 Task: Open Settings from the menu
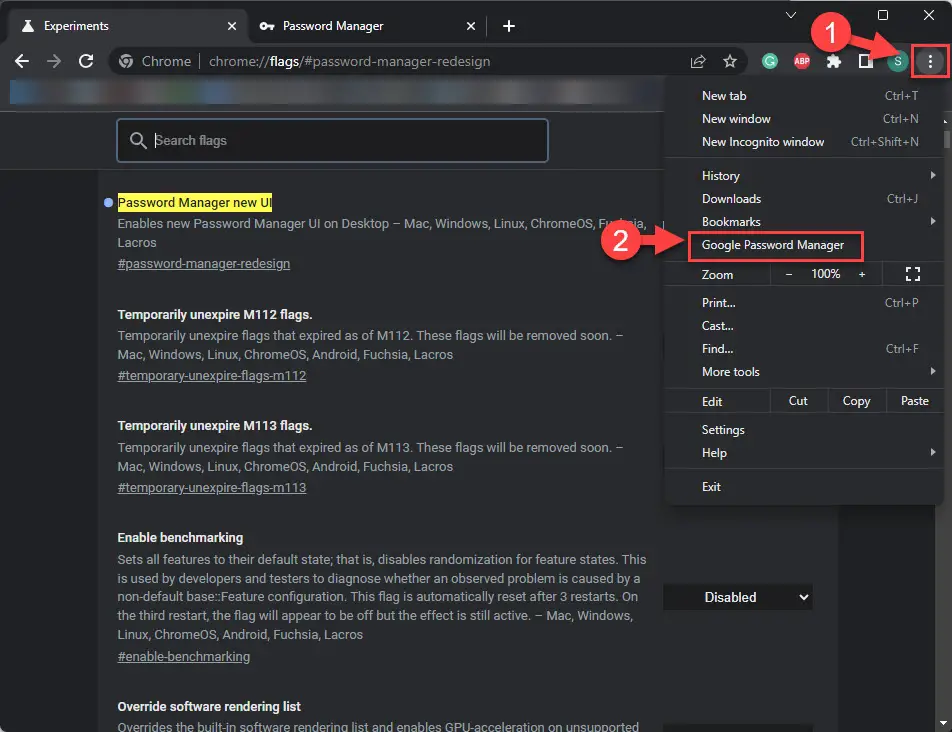[x=804, y=430]
